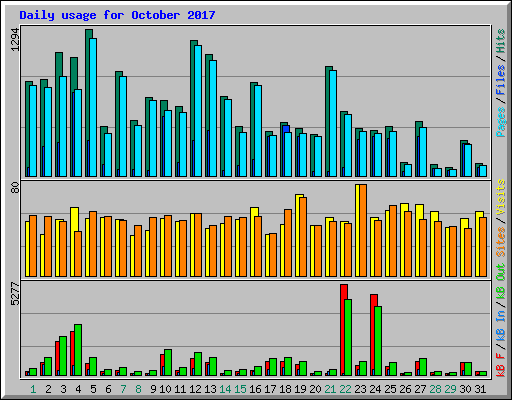512x400 pixels.
Task: Click the 80 axis value on the middle chart
Action: 16,188
